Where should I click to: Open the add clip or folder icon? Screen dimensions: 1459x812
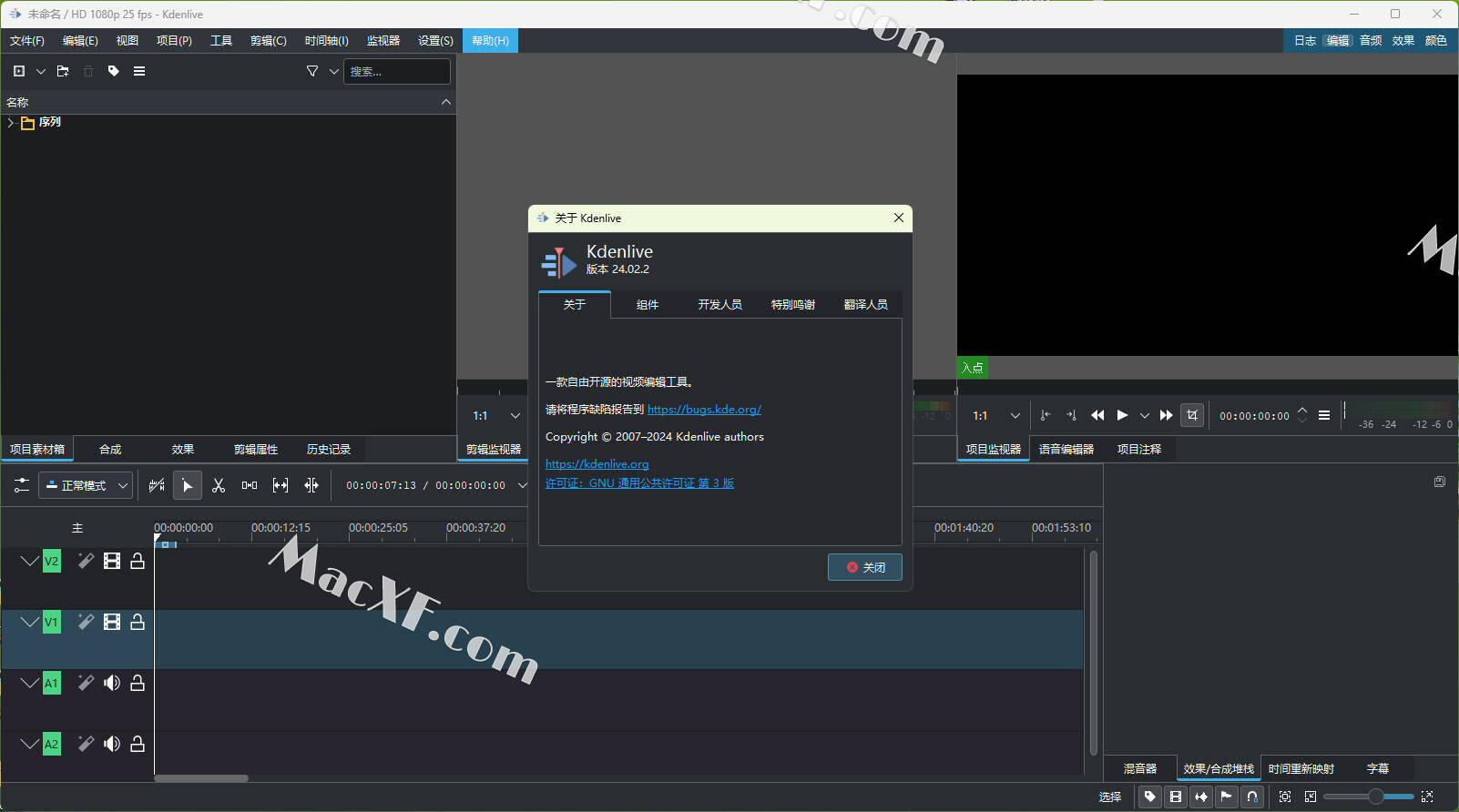point(19,71)
